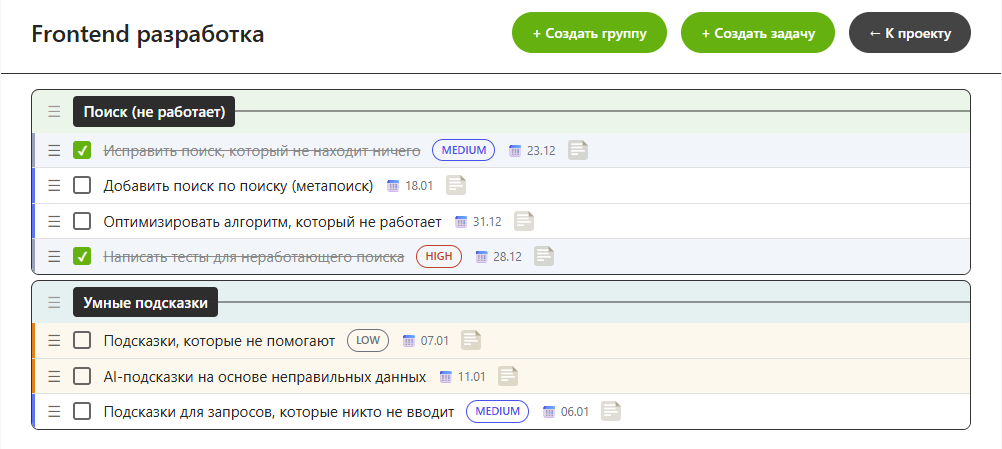Check "Подсказки для запросов" task checkbox
This screenshot has height=449, width=1002.
[82, 411]
